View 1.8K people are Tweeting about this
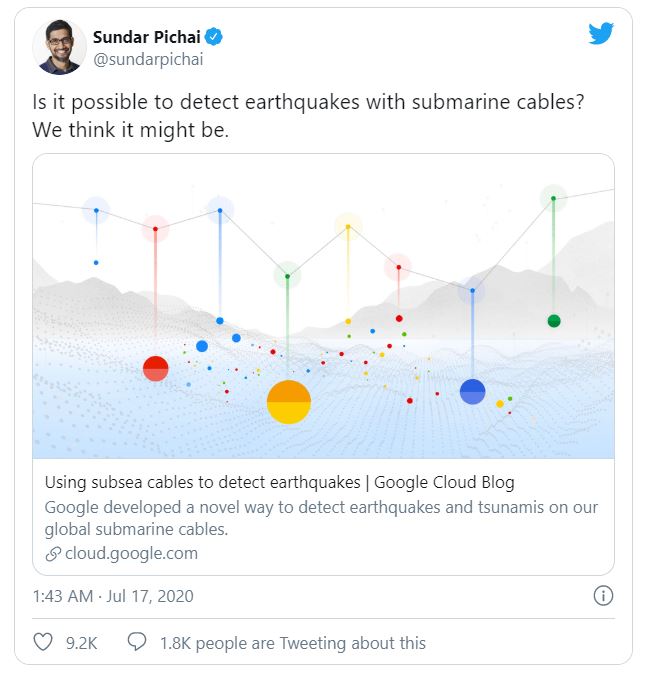The image size is (648, 678). point(292,643)
